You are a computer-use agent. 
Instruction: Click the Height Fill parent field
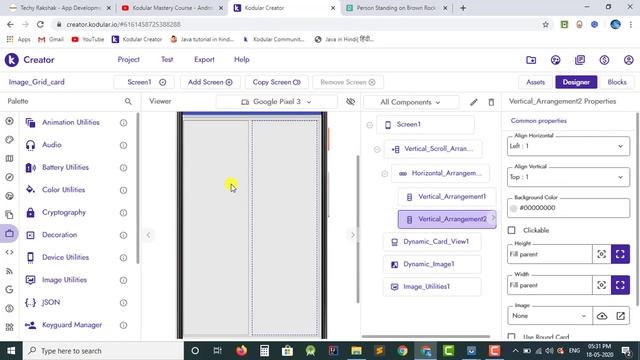549,254
